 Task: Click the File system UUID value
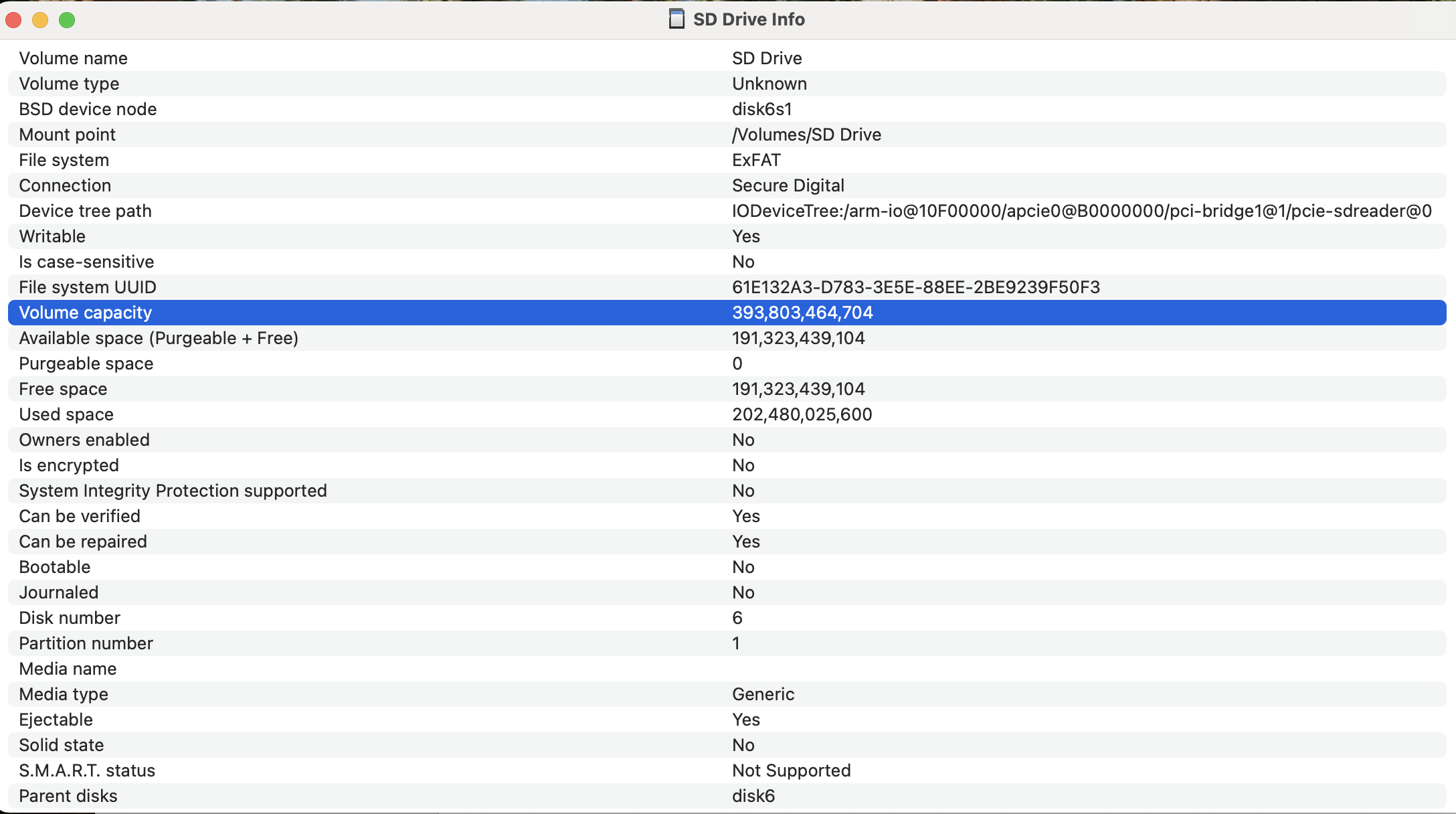point(915,287)
